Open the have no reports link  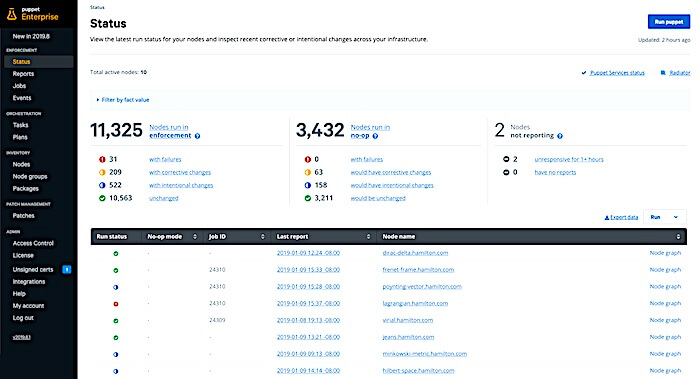click(x=555, y=172)
